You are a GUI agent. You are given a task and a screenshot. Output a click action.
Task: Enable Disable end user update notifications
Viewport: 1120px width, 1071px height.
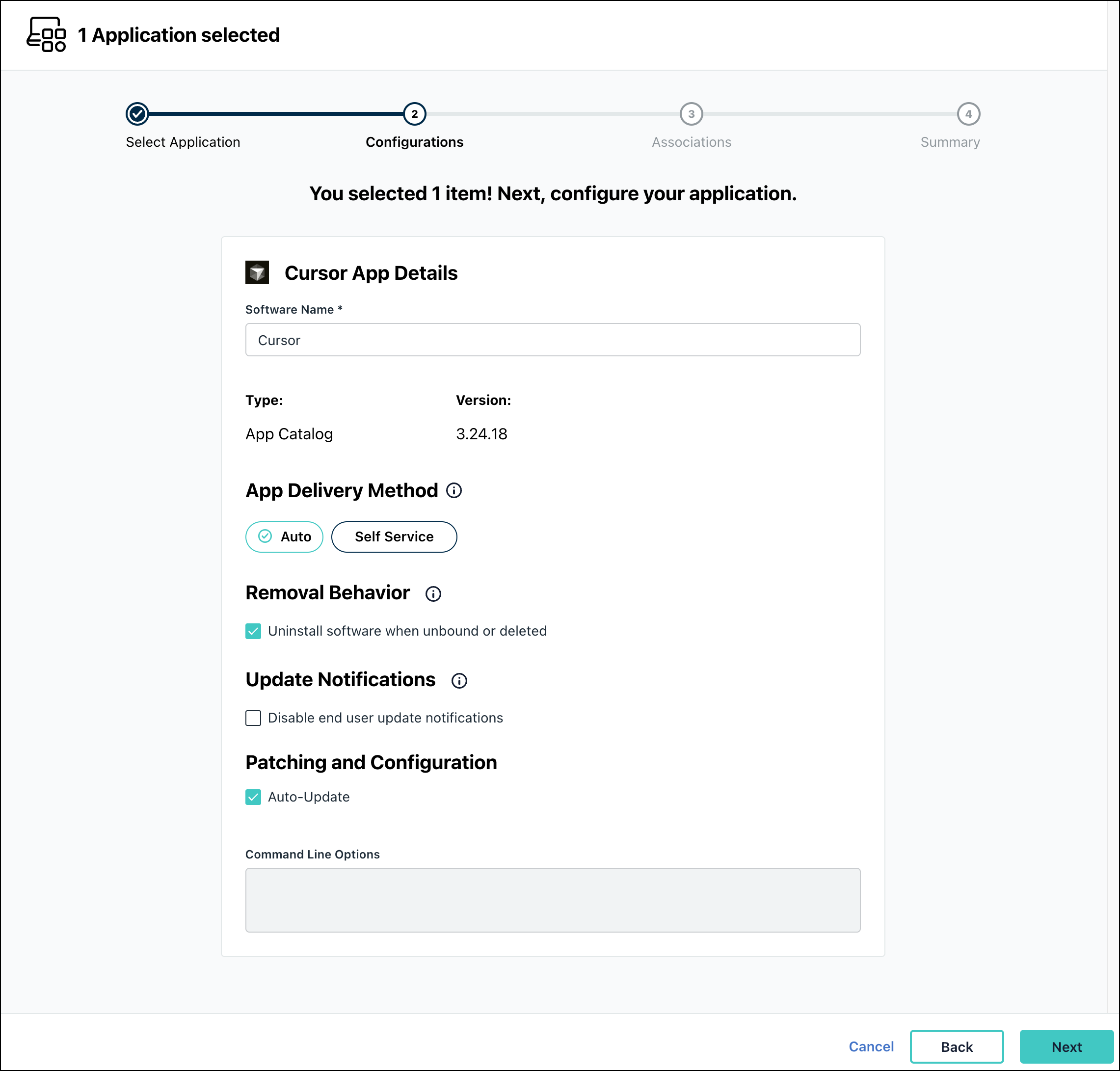(253, 718)
